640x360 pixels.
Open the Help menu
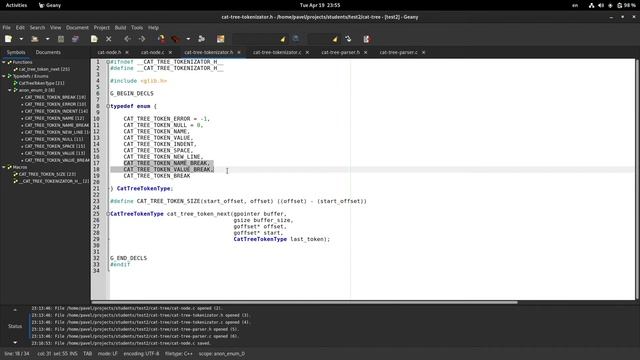(x=153, y=28)
